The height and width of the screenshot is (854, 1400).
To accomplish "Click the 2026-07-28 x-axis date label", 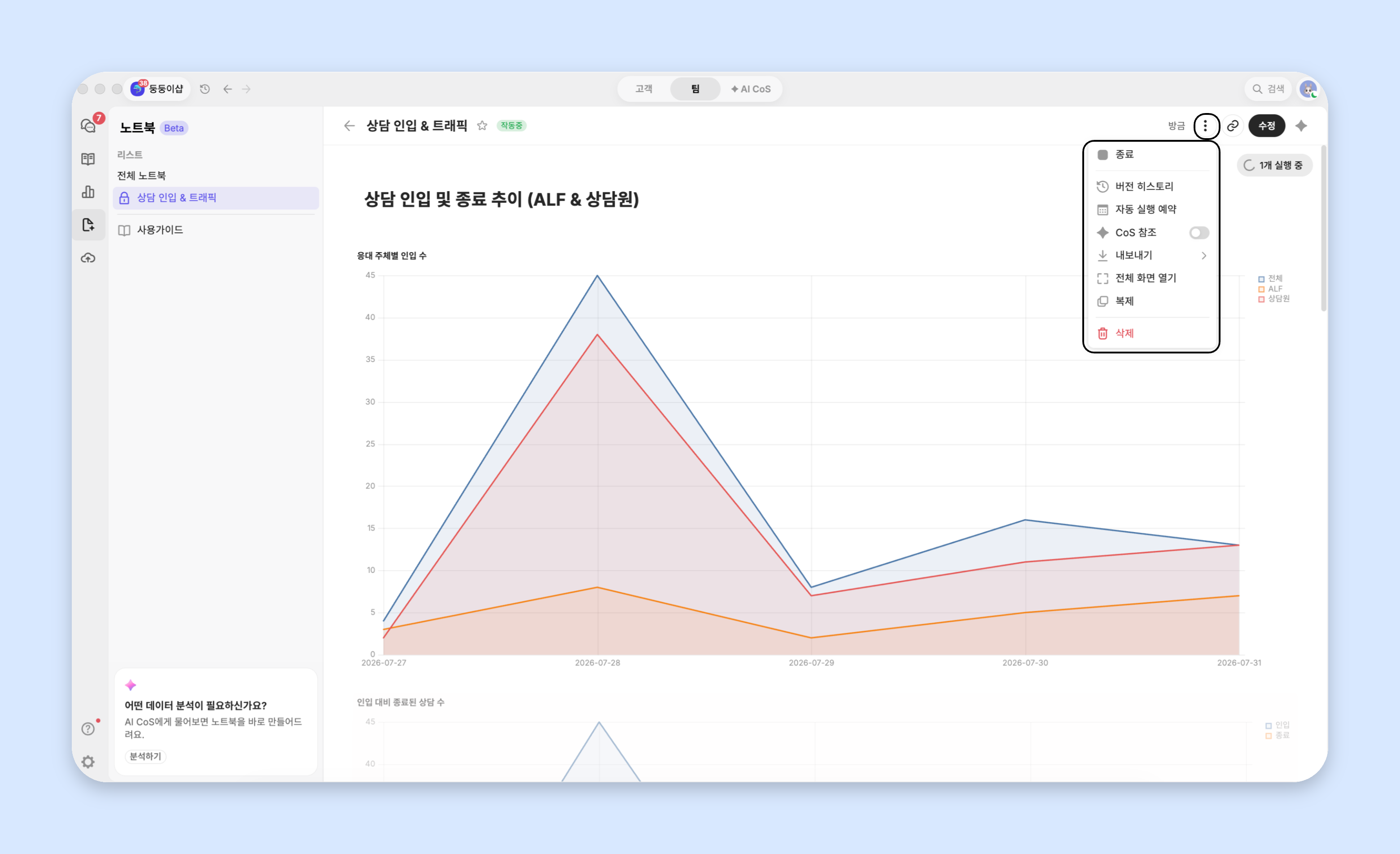I will (598, 663).
